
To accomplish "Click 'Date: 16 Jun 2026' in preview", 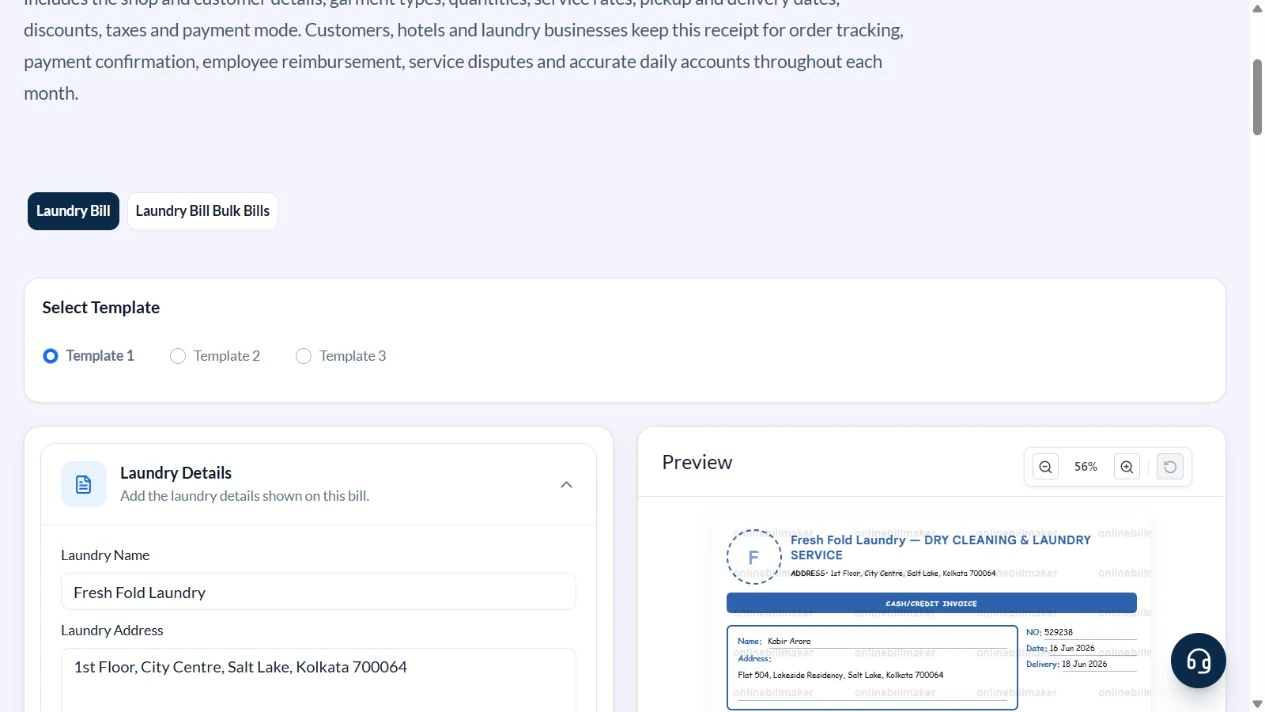I will (x=1060, y=648).
